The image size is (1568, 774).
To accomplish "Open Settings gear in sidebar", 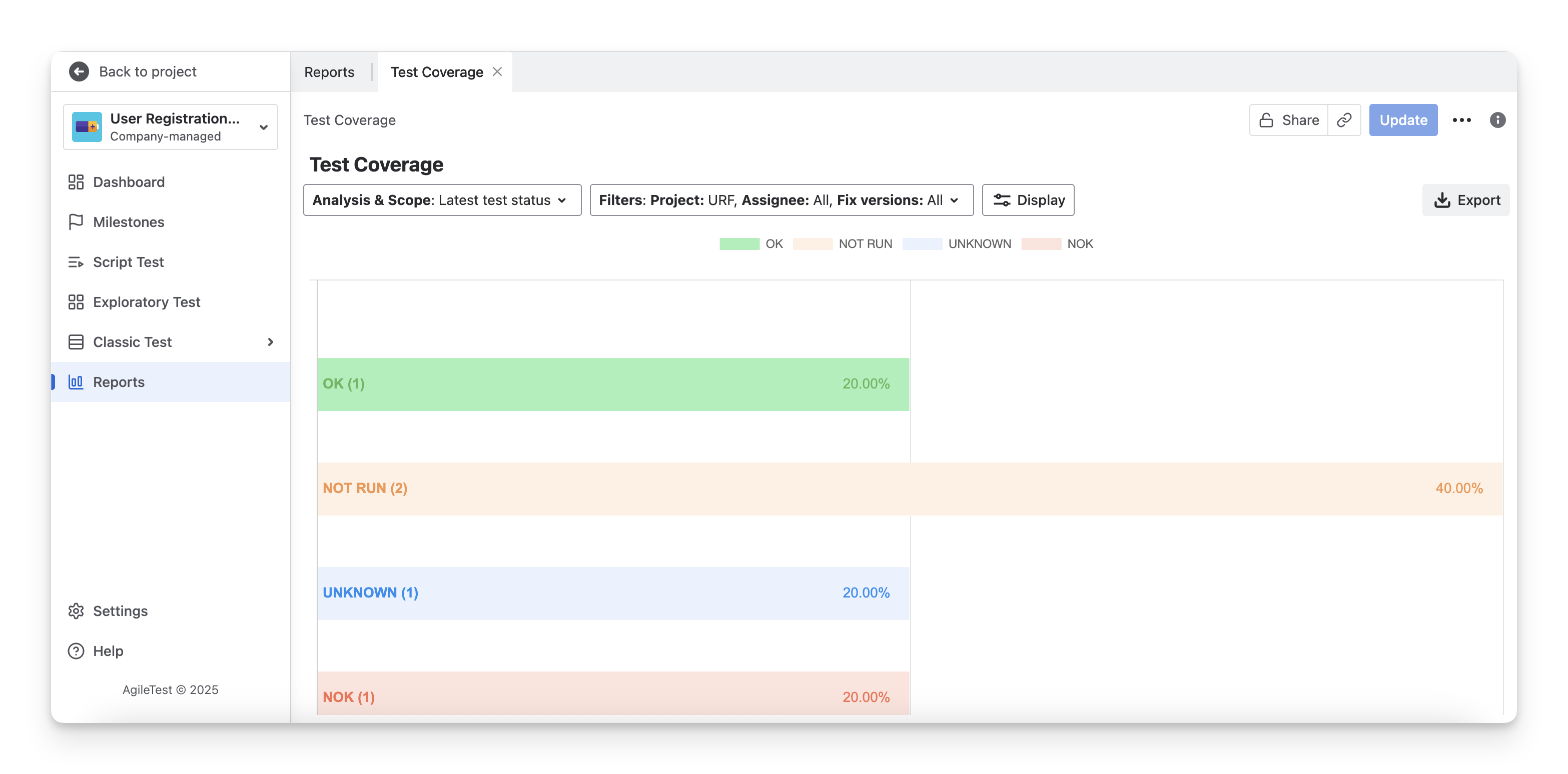I will (x=76, y=611).
